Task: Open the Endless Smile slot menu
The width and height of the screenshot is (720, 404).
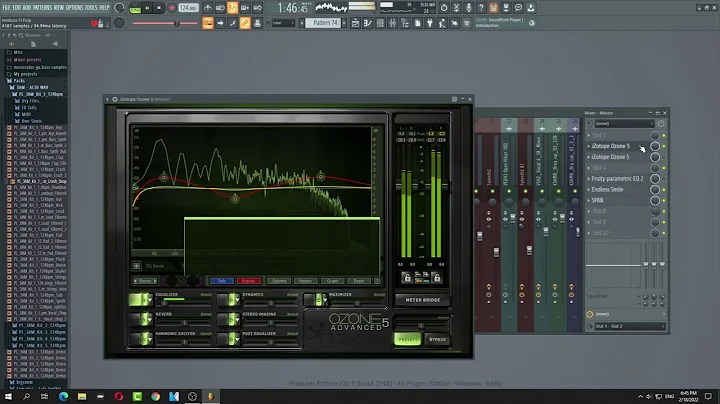Action: [589, 190]
